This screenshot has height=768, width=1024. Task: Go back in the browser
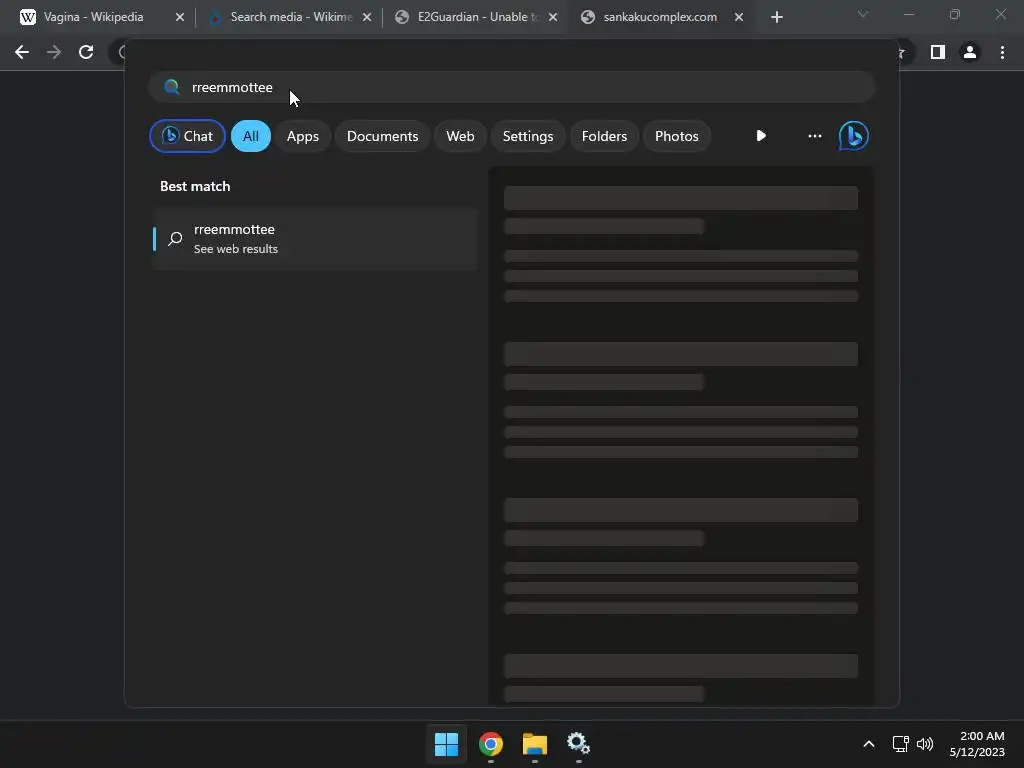(22, 52)
